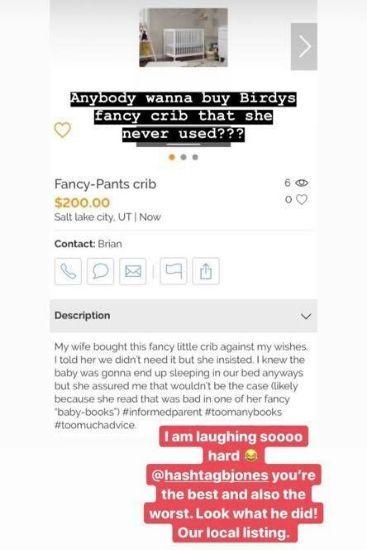Favorite the listing with the gold heart
367x550 pixels.
[62, 130]
